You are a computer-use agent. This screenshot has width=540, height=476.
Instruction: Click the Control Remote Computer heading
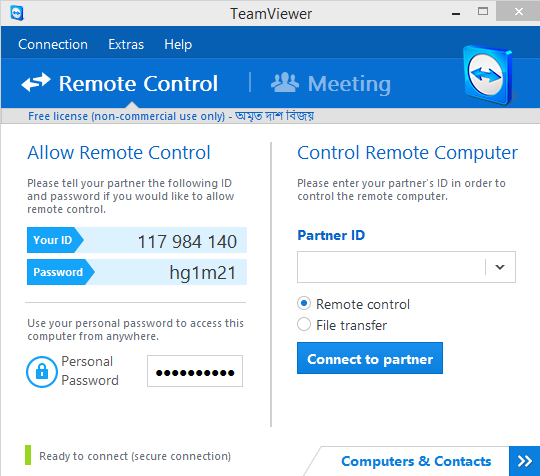pyautogui.click(x=407, y=153)
